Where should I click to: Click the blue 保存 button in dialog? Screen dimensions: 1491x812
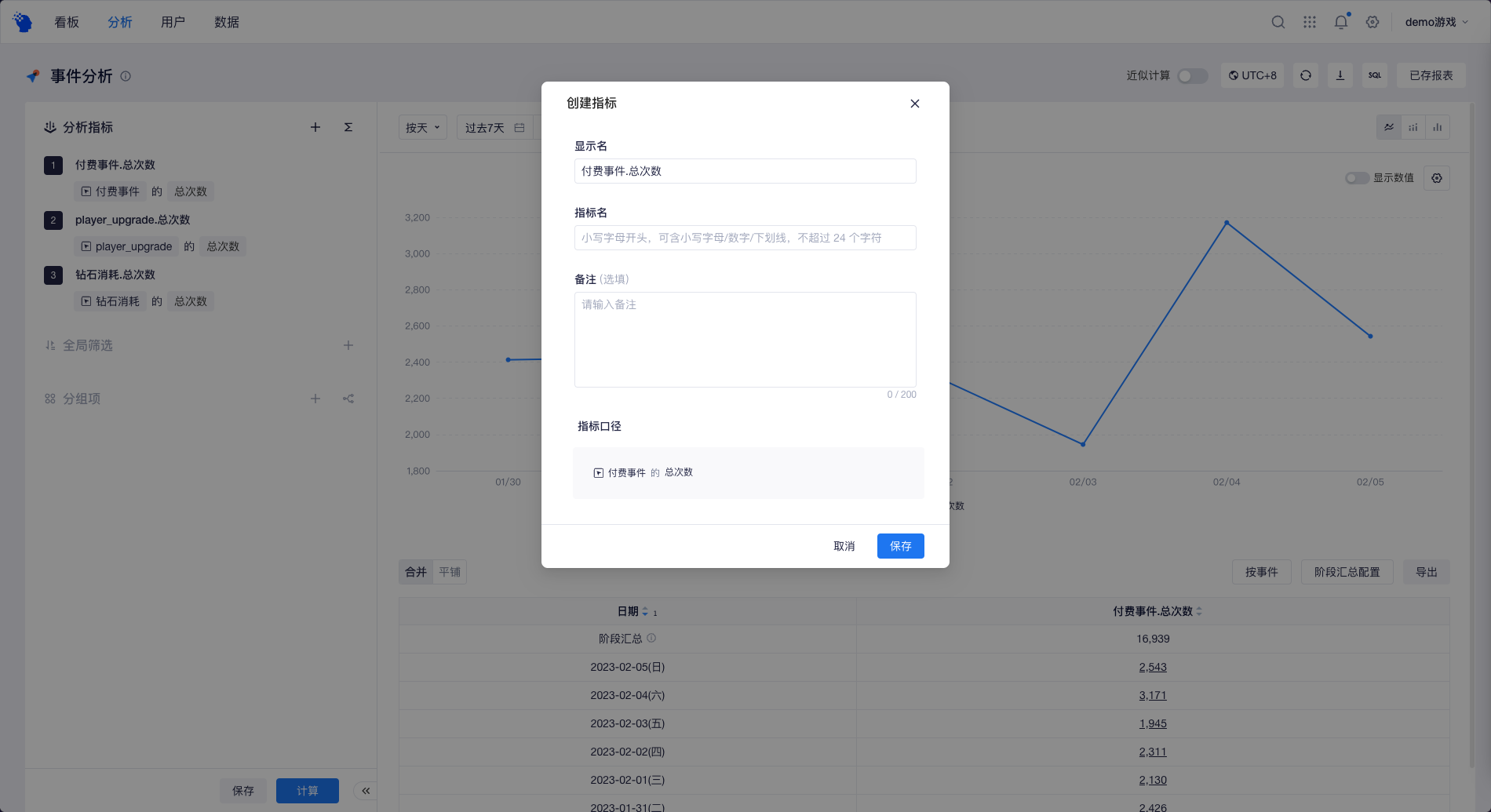pos(900,546)
